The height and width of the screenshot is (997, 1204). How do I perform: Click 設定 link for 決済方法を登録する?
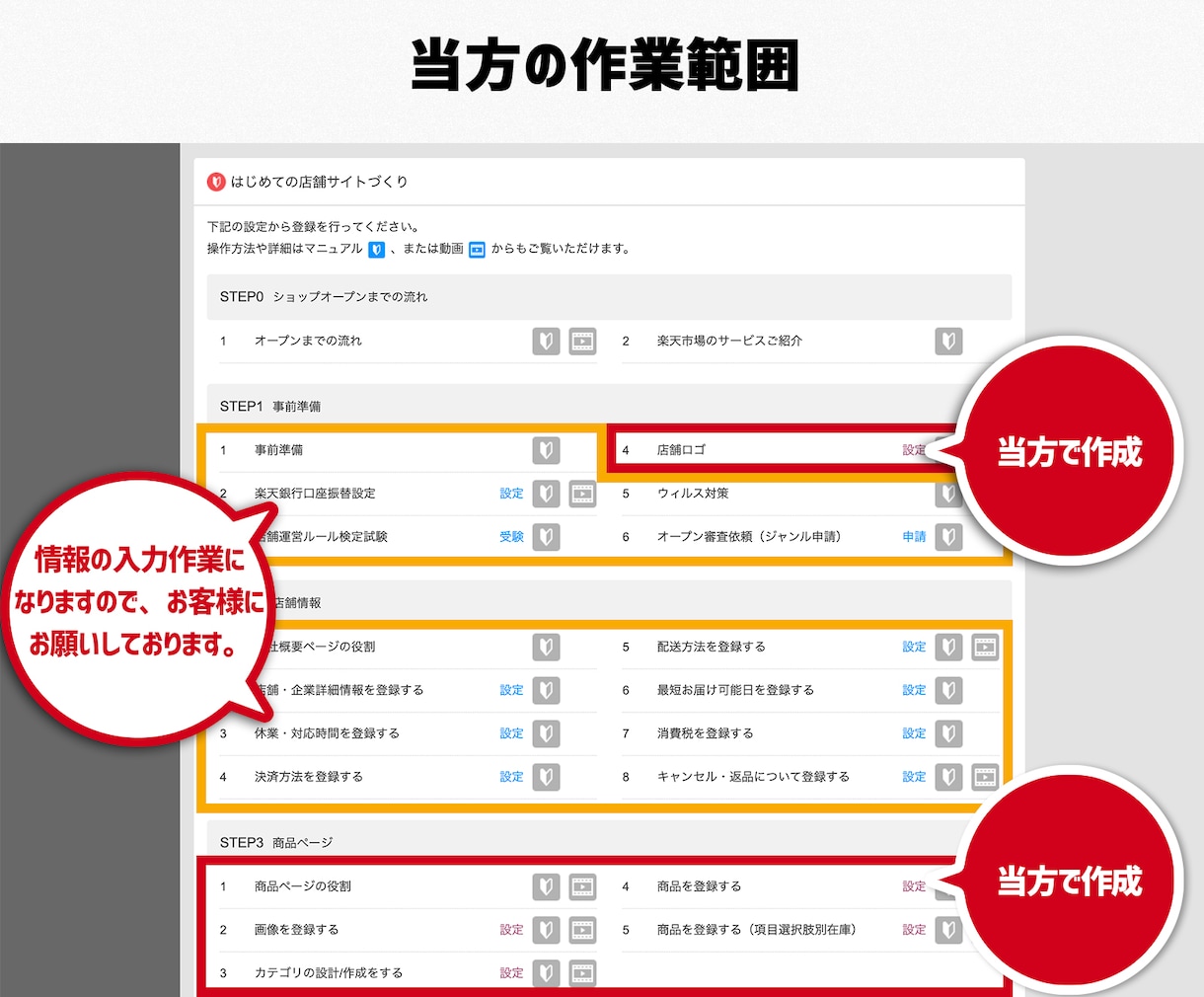511,778
